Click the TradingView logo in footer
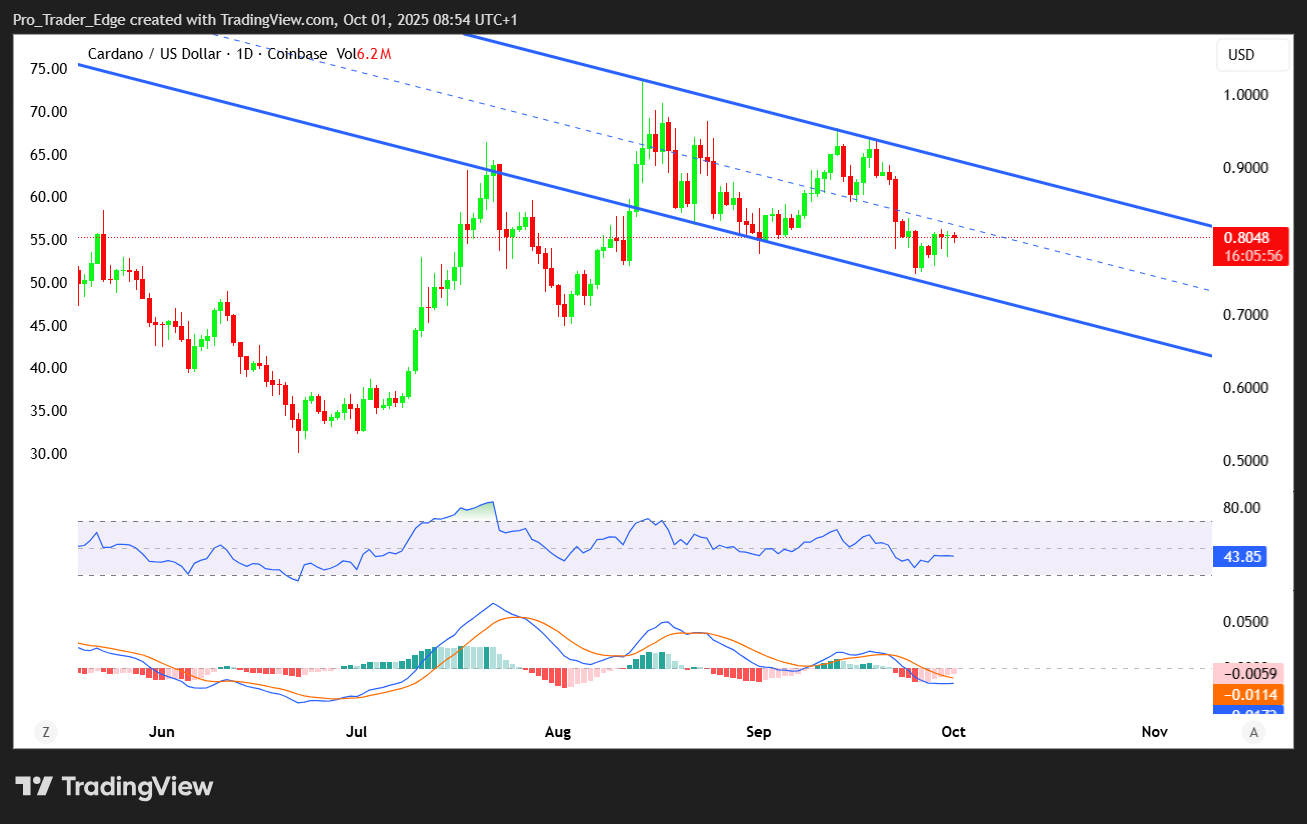This screenshot has height=824, width=1307. [114, 787]
